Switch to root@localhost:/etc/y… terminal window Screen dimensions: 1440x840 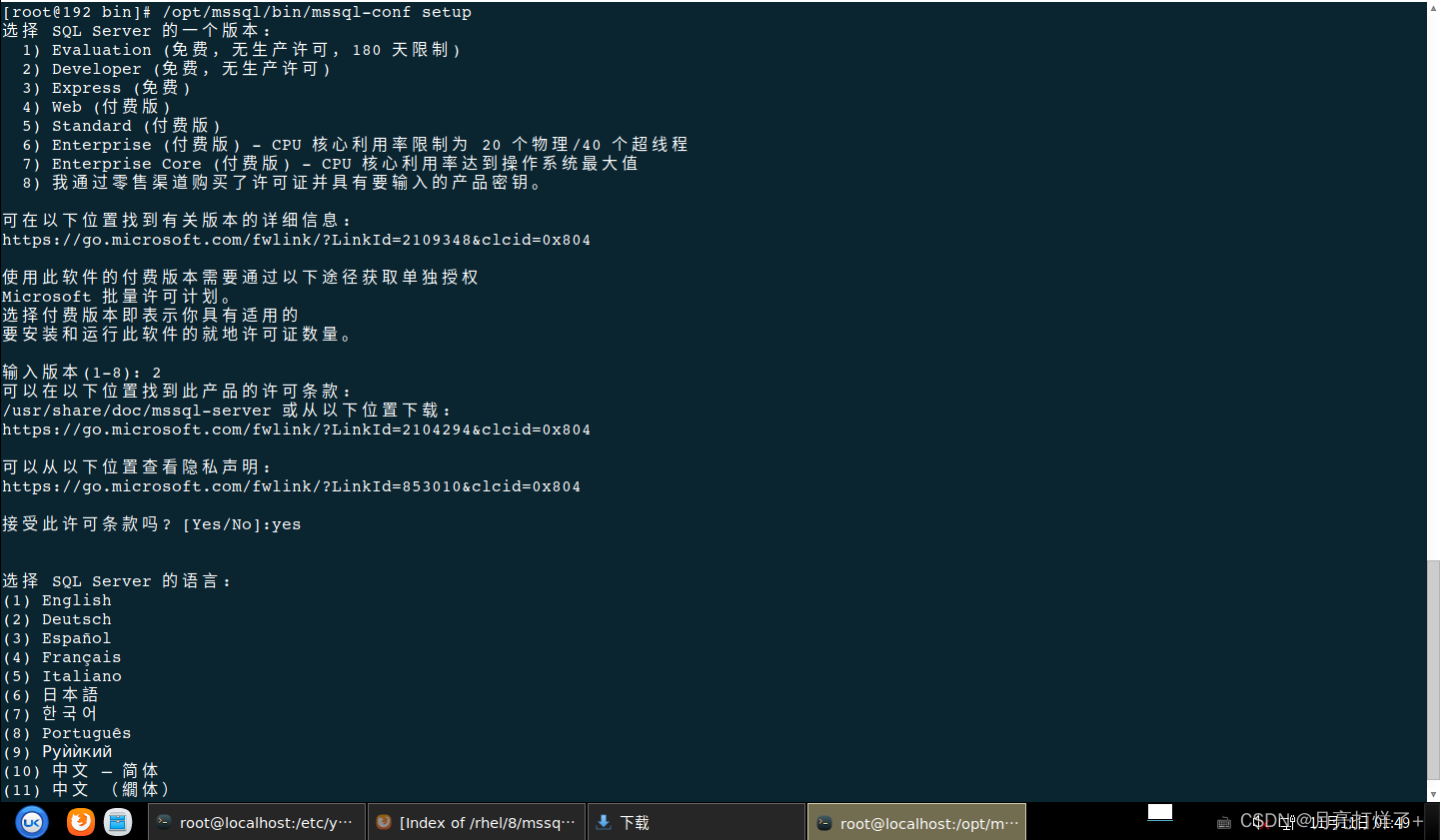[257, 822]
